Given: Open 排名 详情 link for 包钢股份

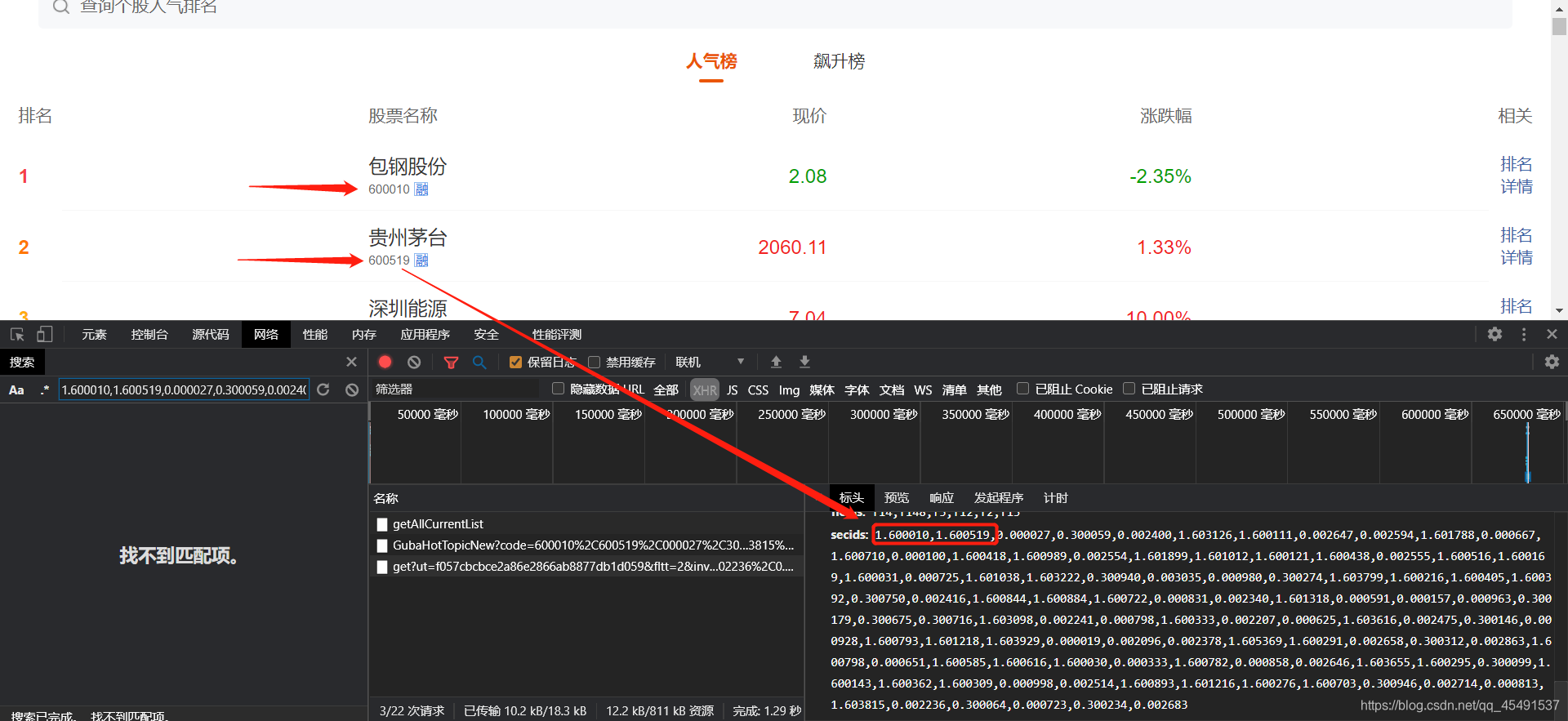Looking at the screenshot, I should click(1517, 176).
